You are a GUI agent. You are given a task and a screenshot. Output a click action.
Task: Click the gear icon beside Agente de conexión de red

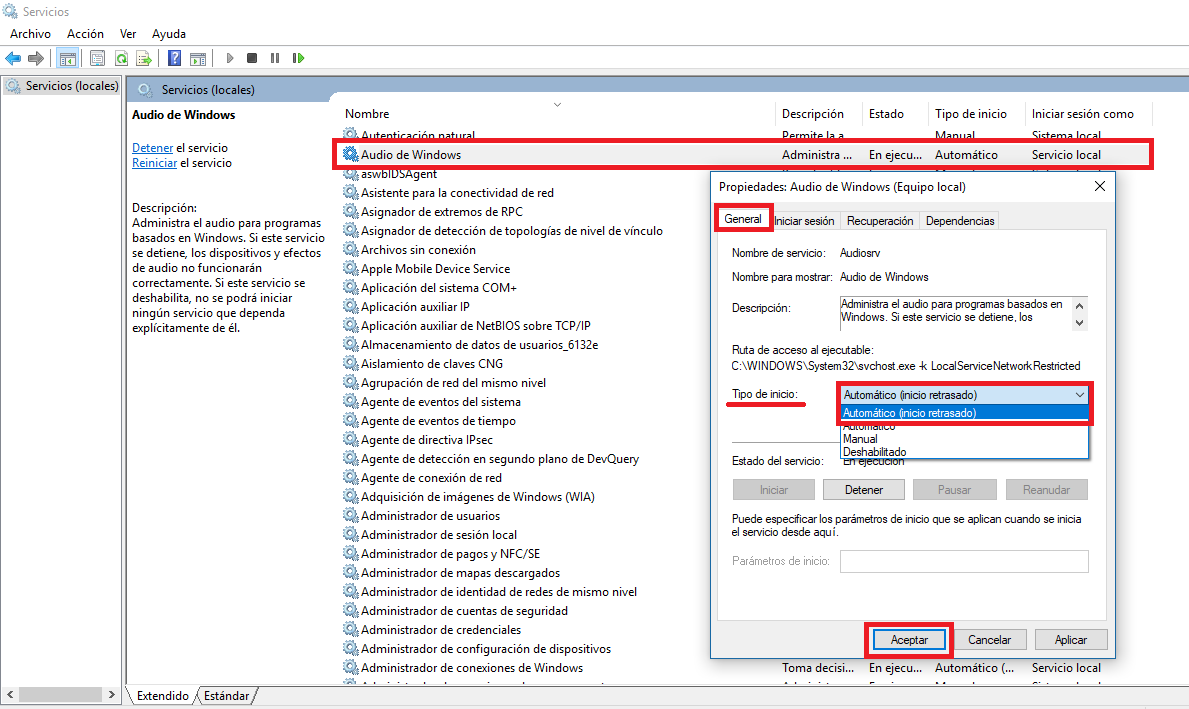(350, 478)
